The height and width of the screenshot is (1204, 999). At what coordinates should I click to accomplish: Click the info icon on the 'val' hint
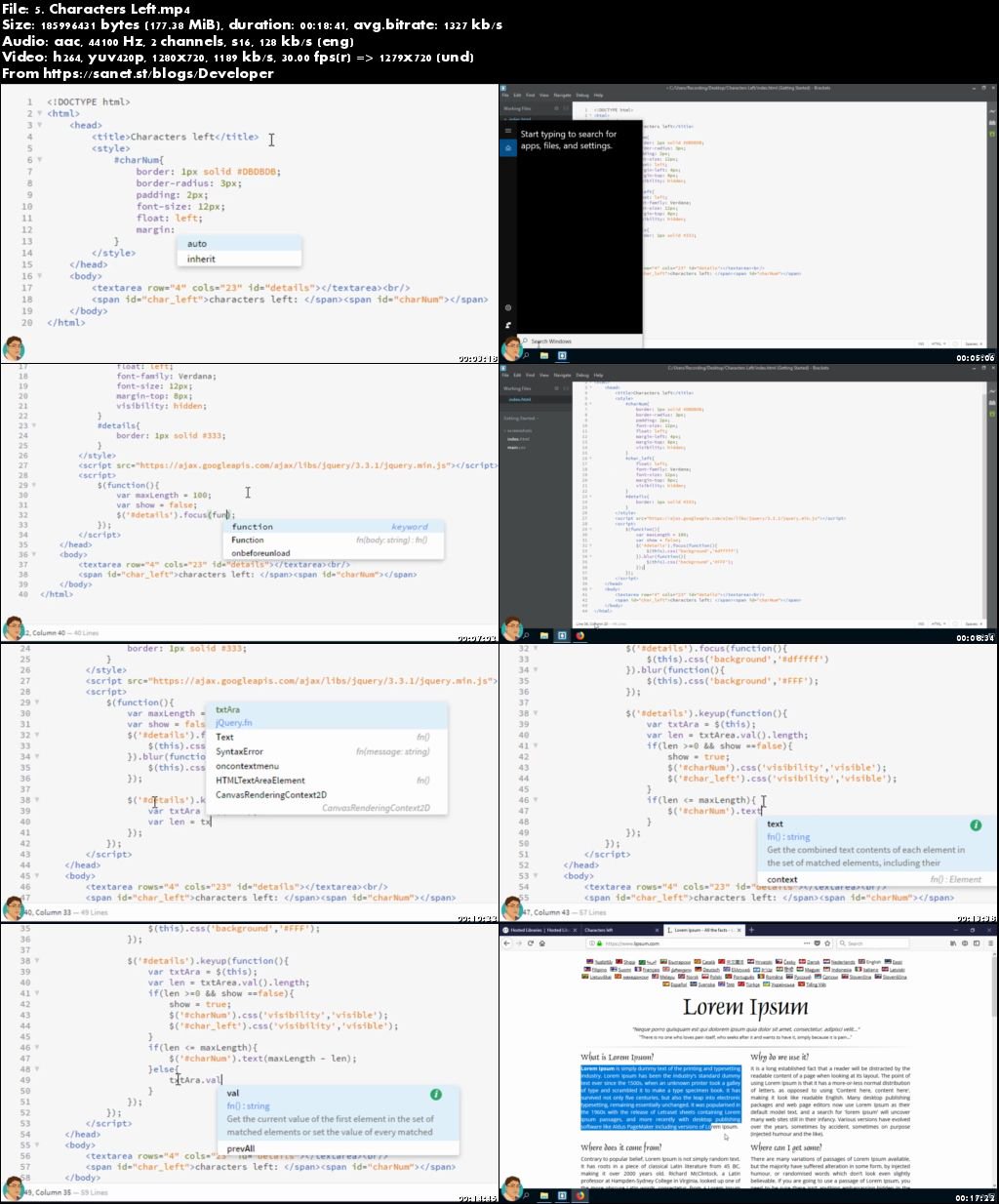(x=436, y=1095)
